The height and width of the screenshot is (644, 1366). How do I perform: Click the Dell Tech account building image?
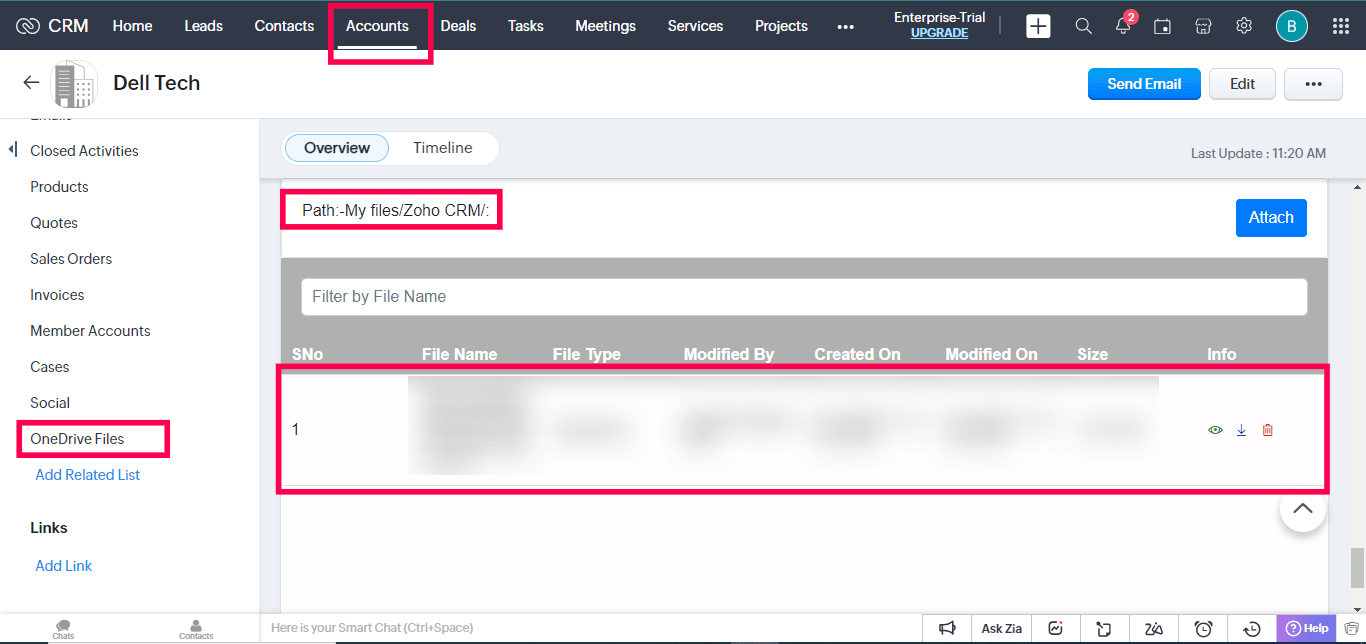[x=74, y=84]
